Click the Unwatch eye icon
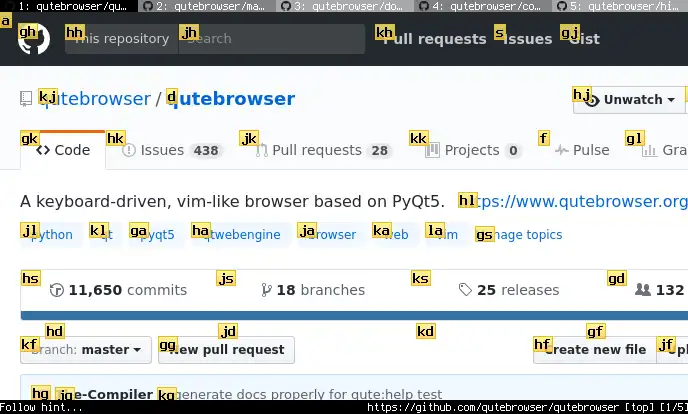Viewport: 688px width, 414px height. [592, 100]
